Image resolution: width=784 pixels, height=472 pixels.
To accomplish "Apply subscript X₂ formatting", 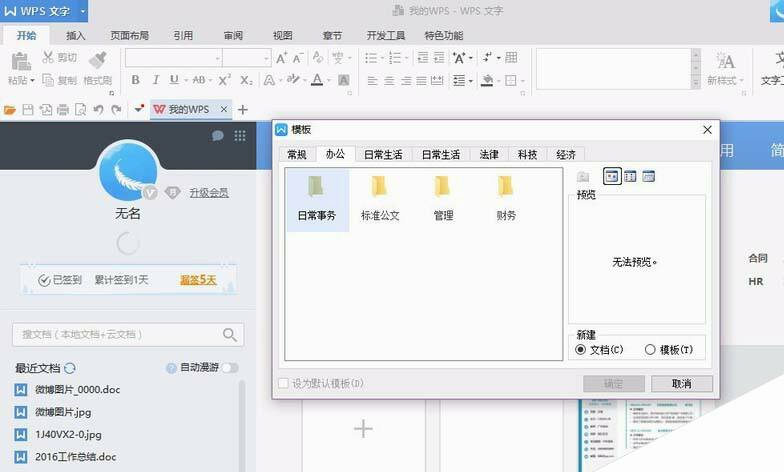I will point(246,80).
